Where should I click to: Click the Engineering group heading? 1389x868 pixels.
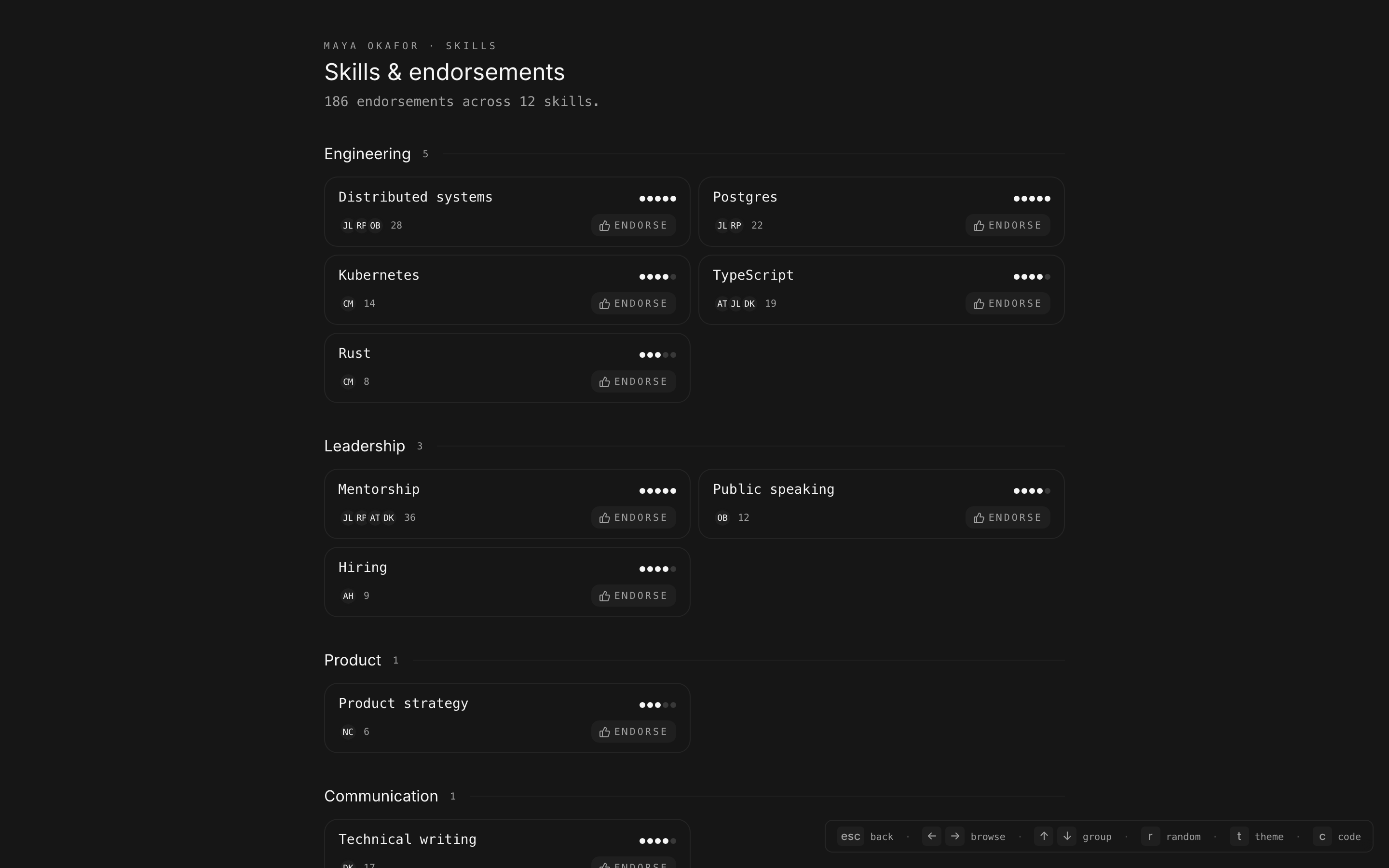(x=368, y=154)
